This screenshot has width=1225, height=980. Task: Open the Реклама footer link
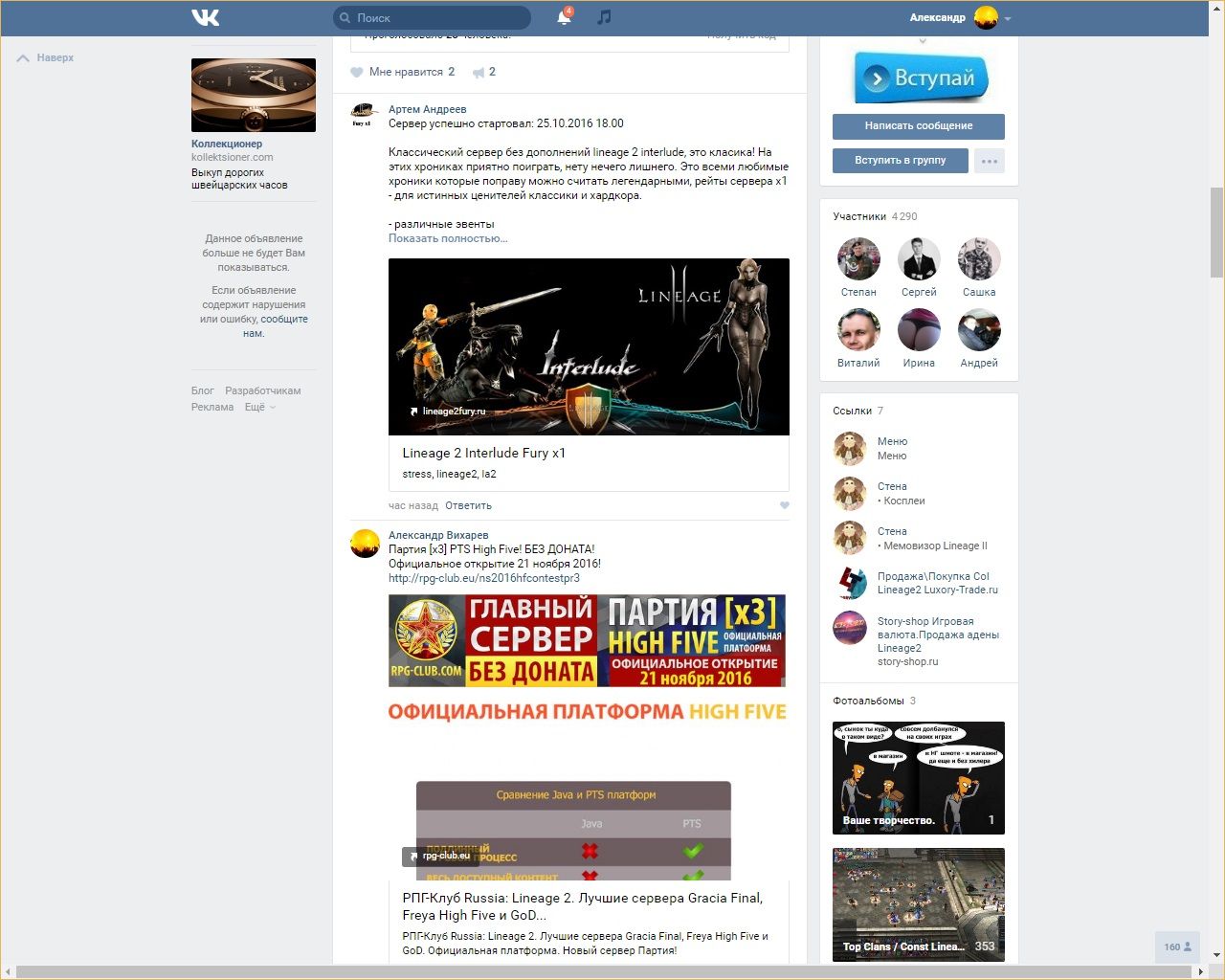(x=212, y=407)
